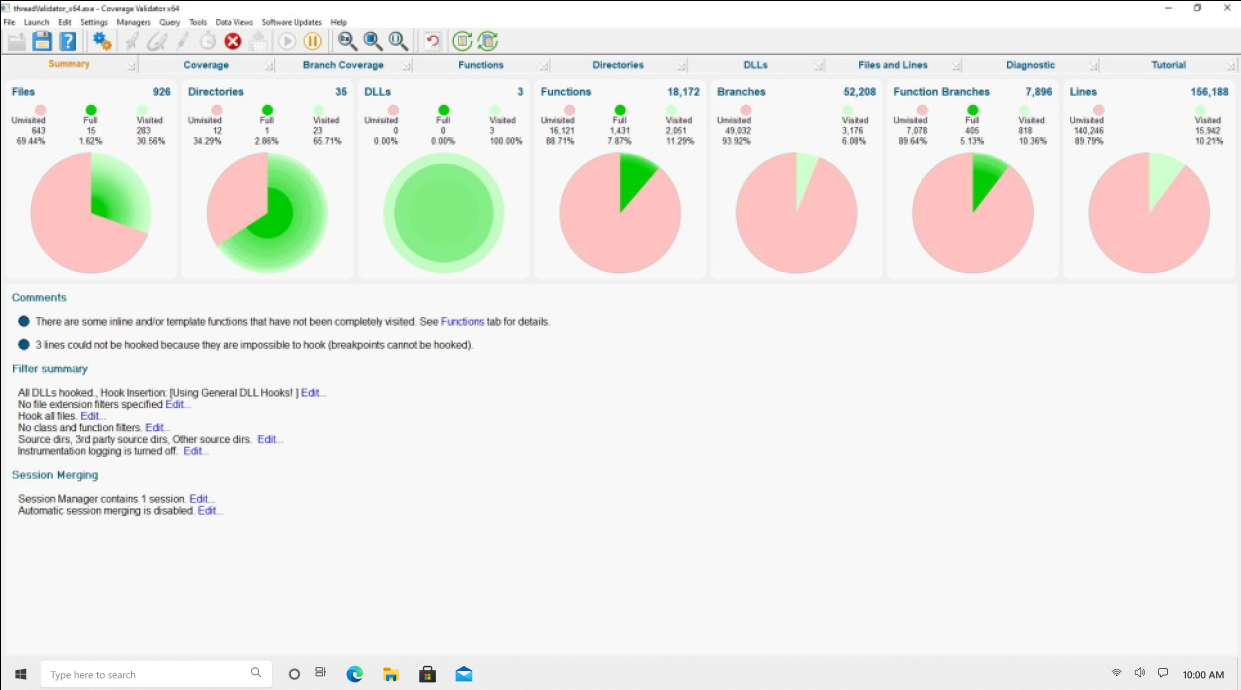Click the small arrow on DLLs tab
This screenshot has width=1241, height=690.
coord(818,67)
